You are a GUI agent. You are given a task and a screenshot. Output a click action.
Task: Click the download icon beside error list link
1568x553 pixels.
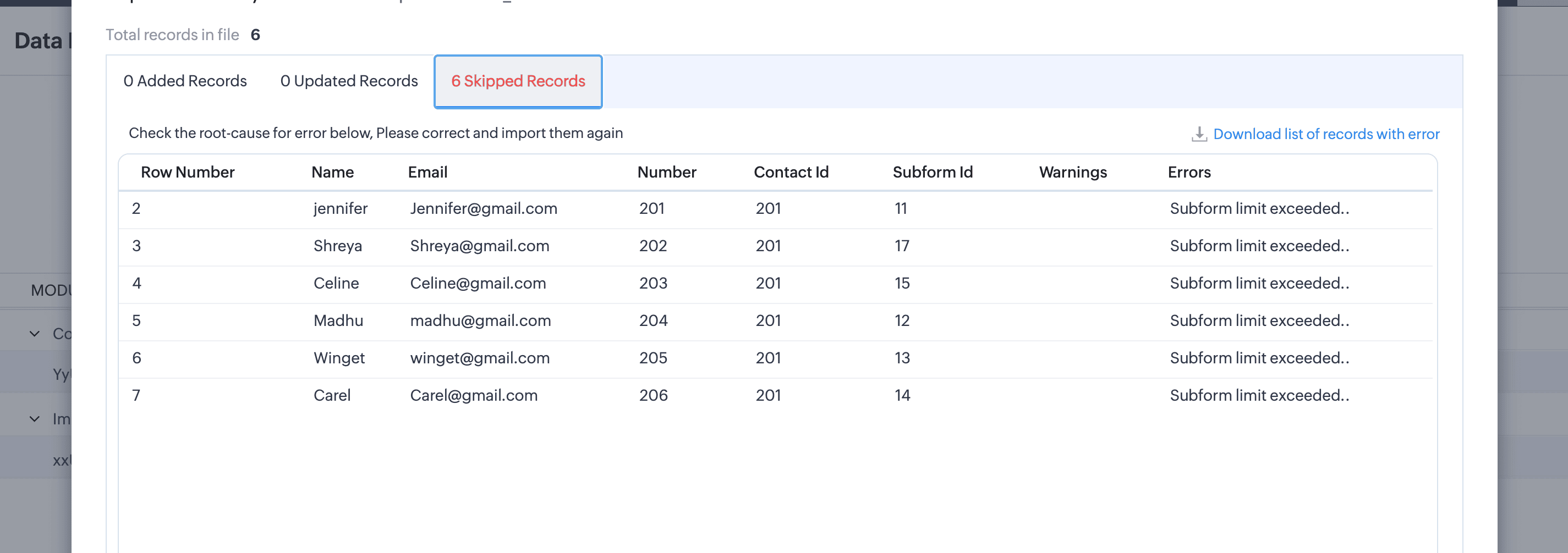click(x=1198, y=134)
